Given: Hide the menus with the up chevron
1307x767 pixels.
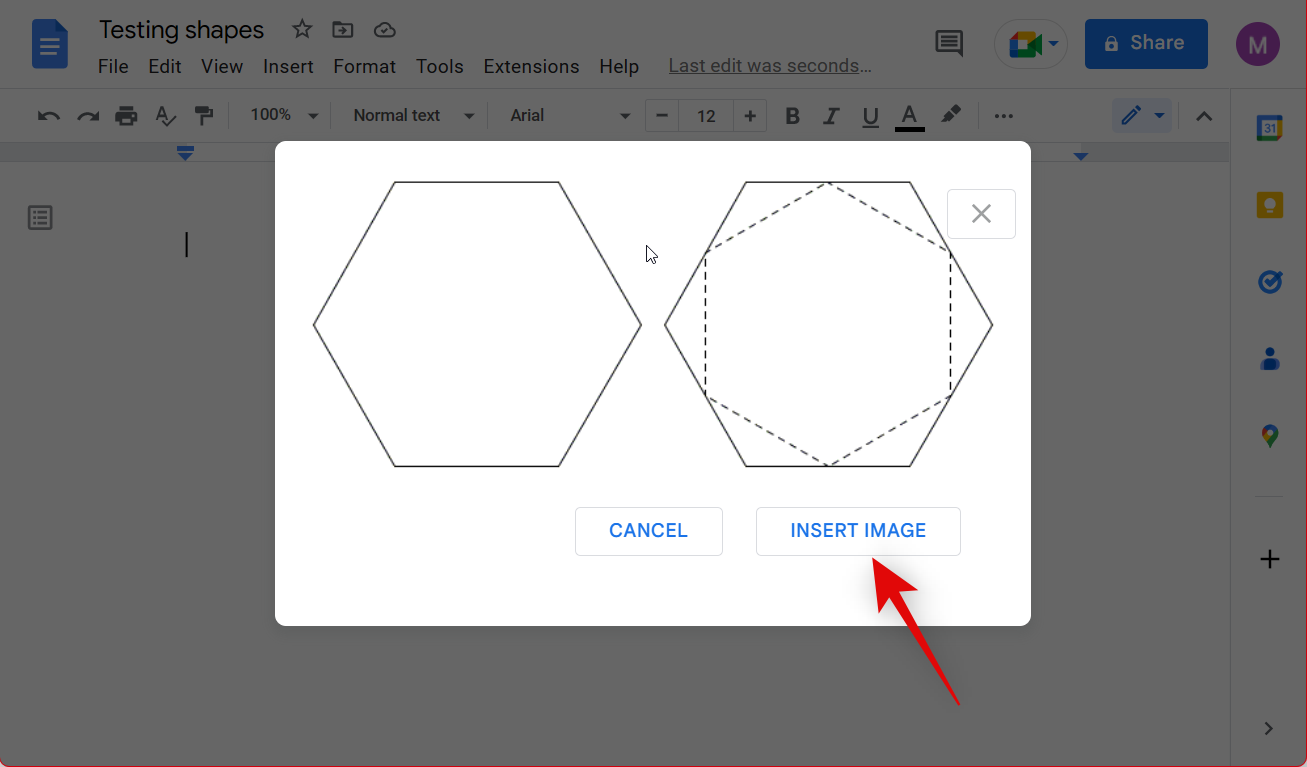Looking at the screenshot, I should pyautogui.click(x=1204, y=116).
